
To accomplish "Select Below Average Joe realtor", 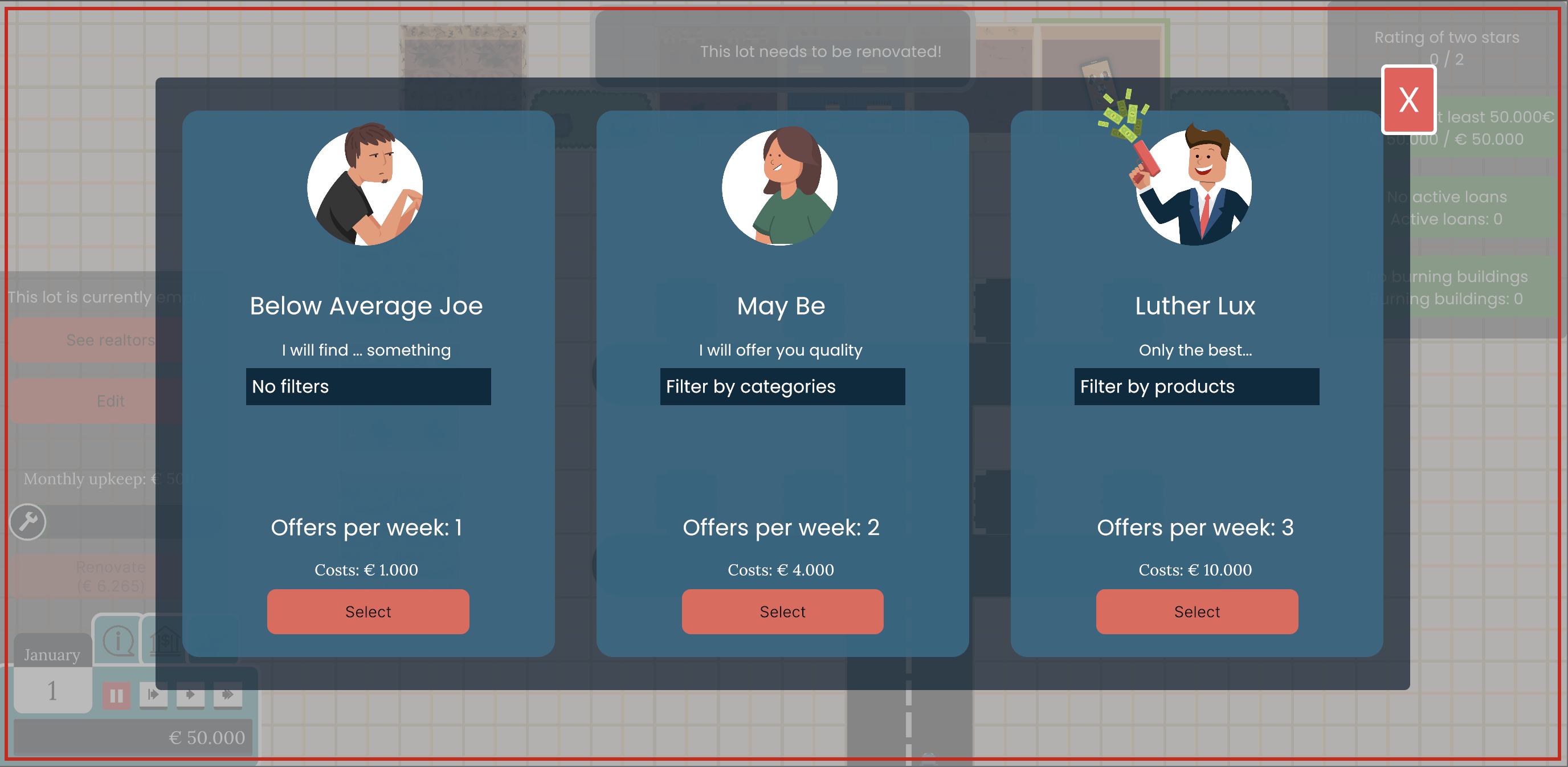I will click(367, 611).
